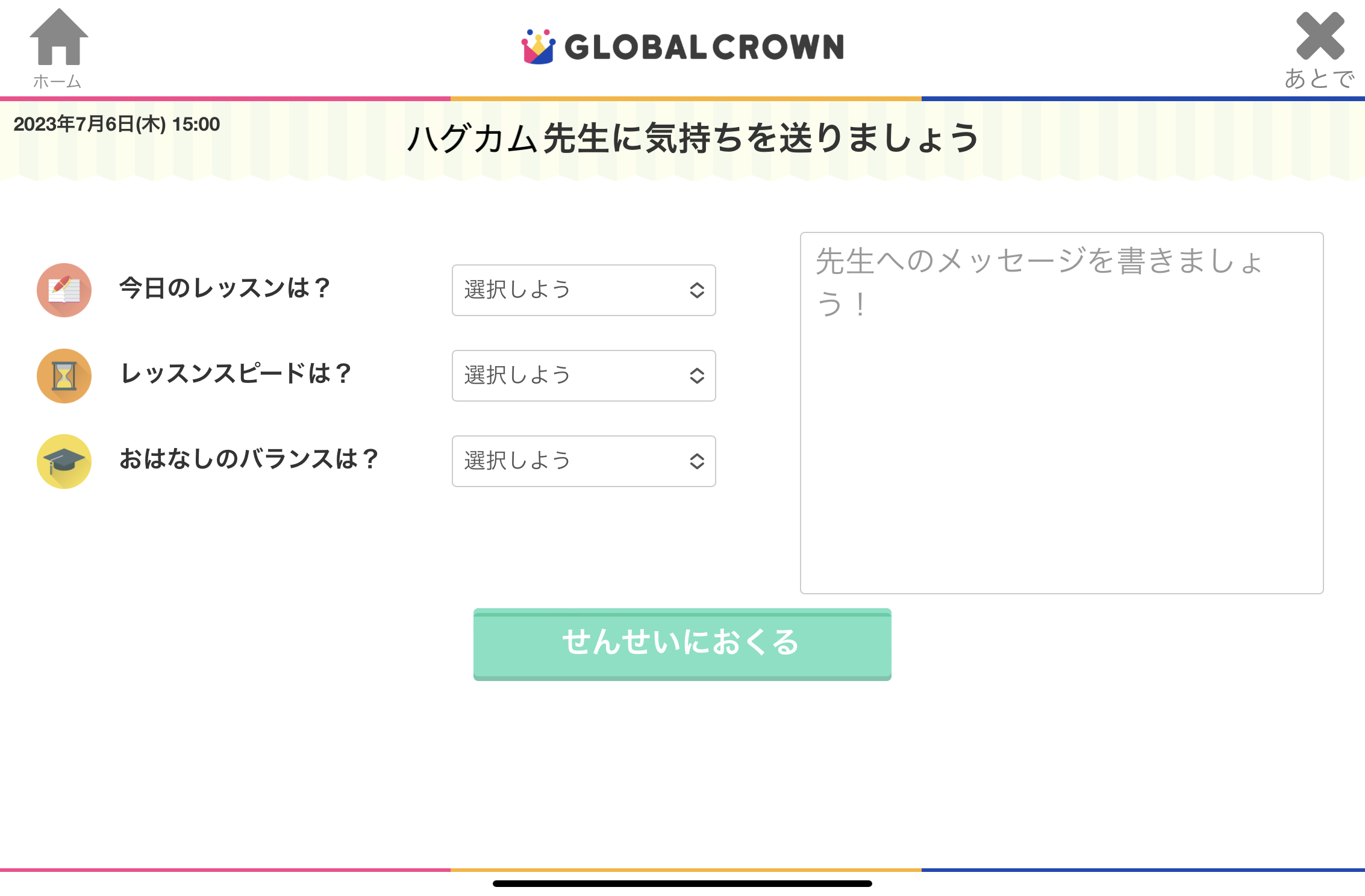Open the おはなしのバランスは？ dropdown
The image size is (1365, 896).
583,461
